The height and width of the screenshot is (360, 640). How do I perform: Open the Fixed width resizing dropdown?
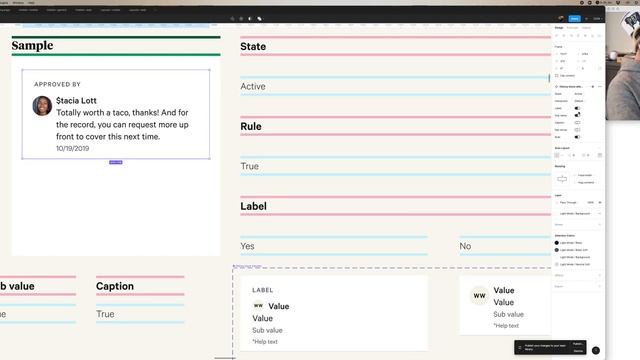tap(585, 175)
